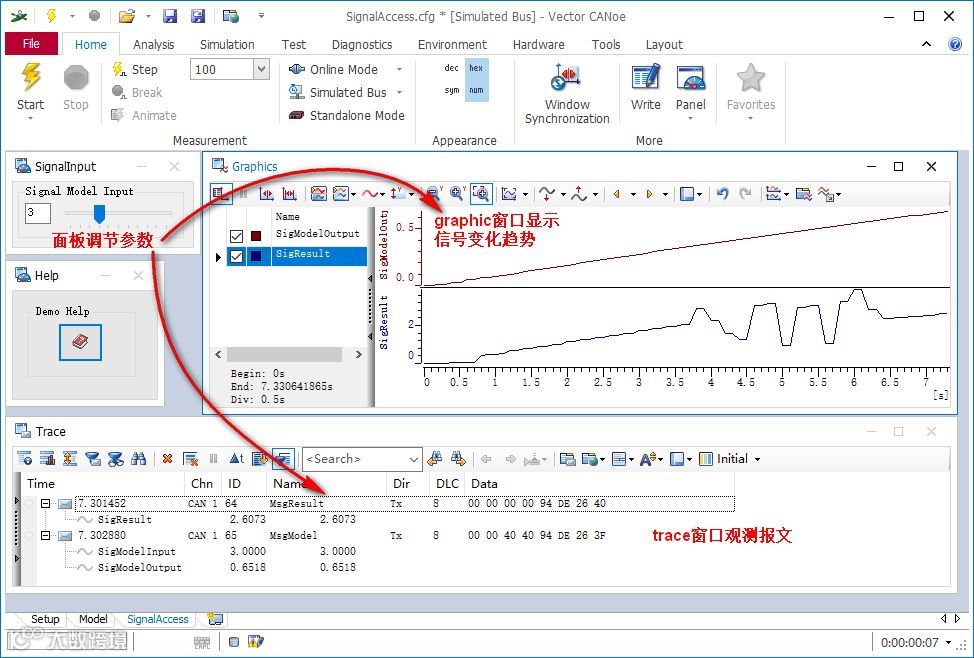Click the Demo Help book icon
Viewport: 974px width, 658px height.
pyautogui.click(x=80, y=342)
